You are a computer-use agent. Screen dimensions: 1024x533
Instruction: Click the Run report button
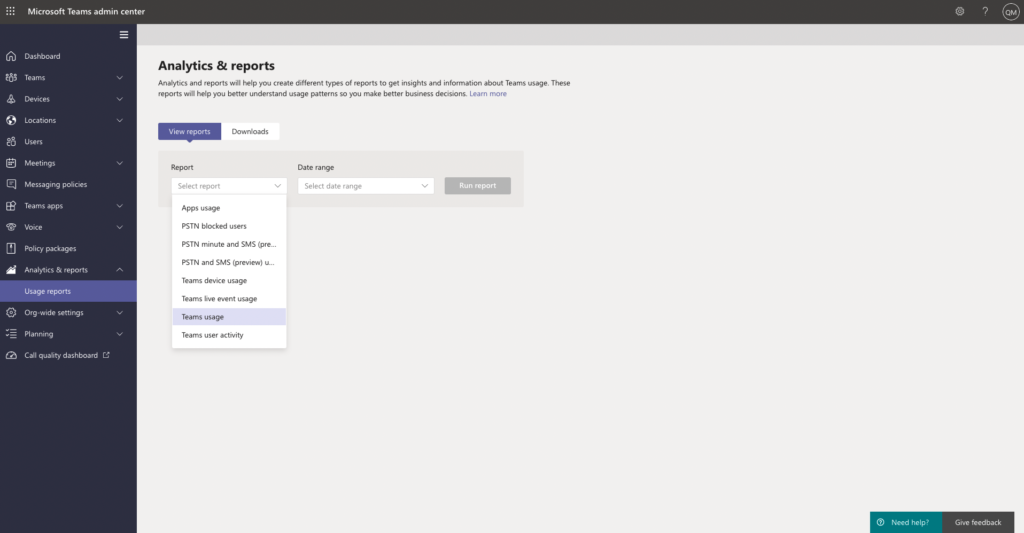[x=477, y=186]
